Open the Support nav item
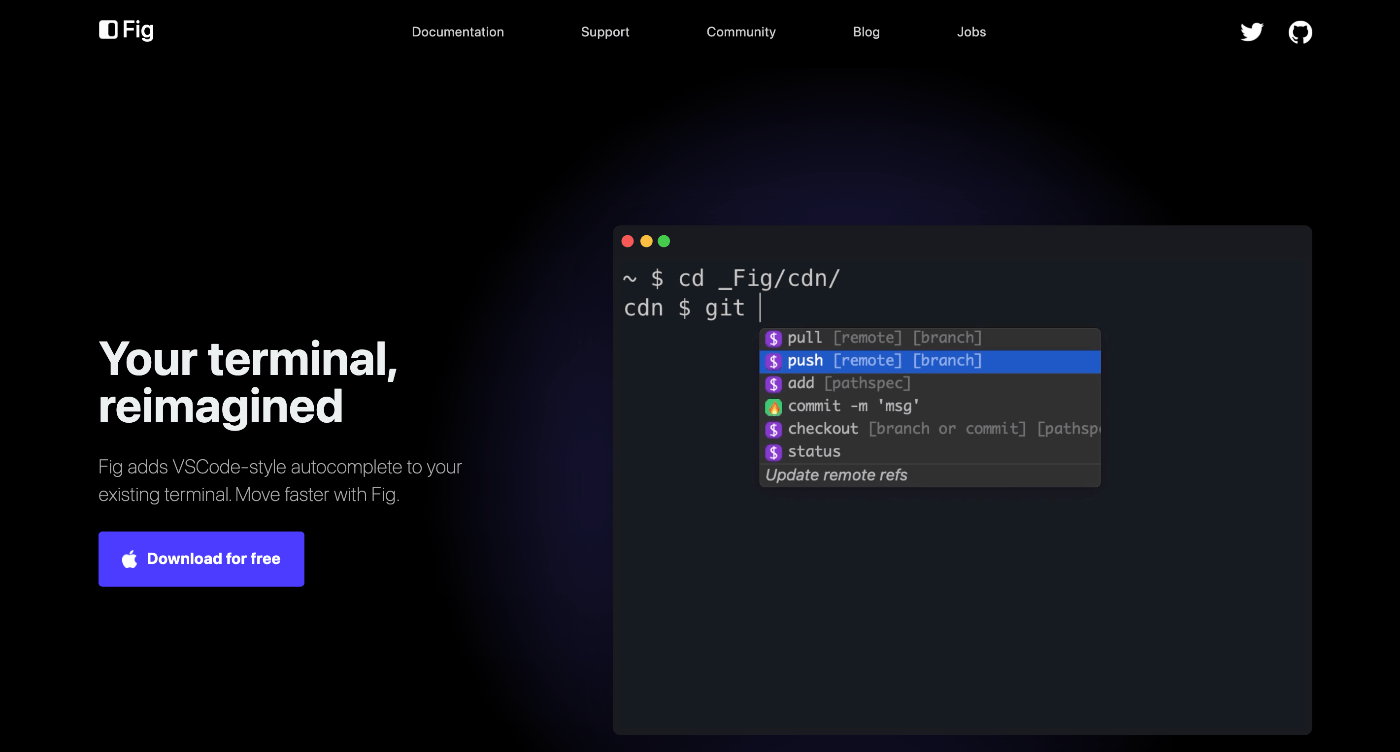The width and height of the screenshot is (1400, 752). (605, 32)
